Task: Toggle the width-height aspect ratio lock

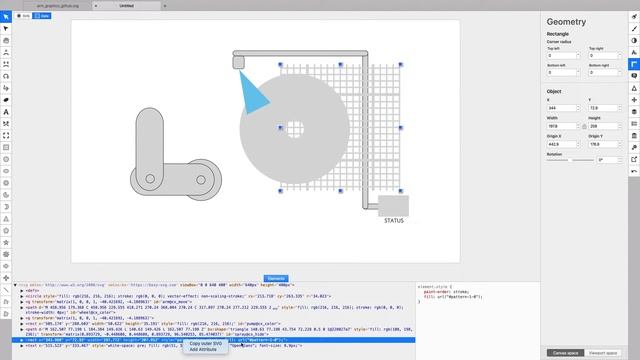Action: click(584, 127)
